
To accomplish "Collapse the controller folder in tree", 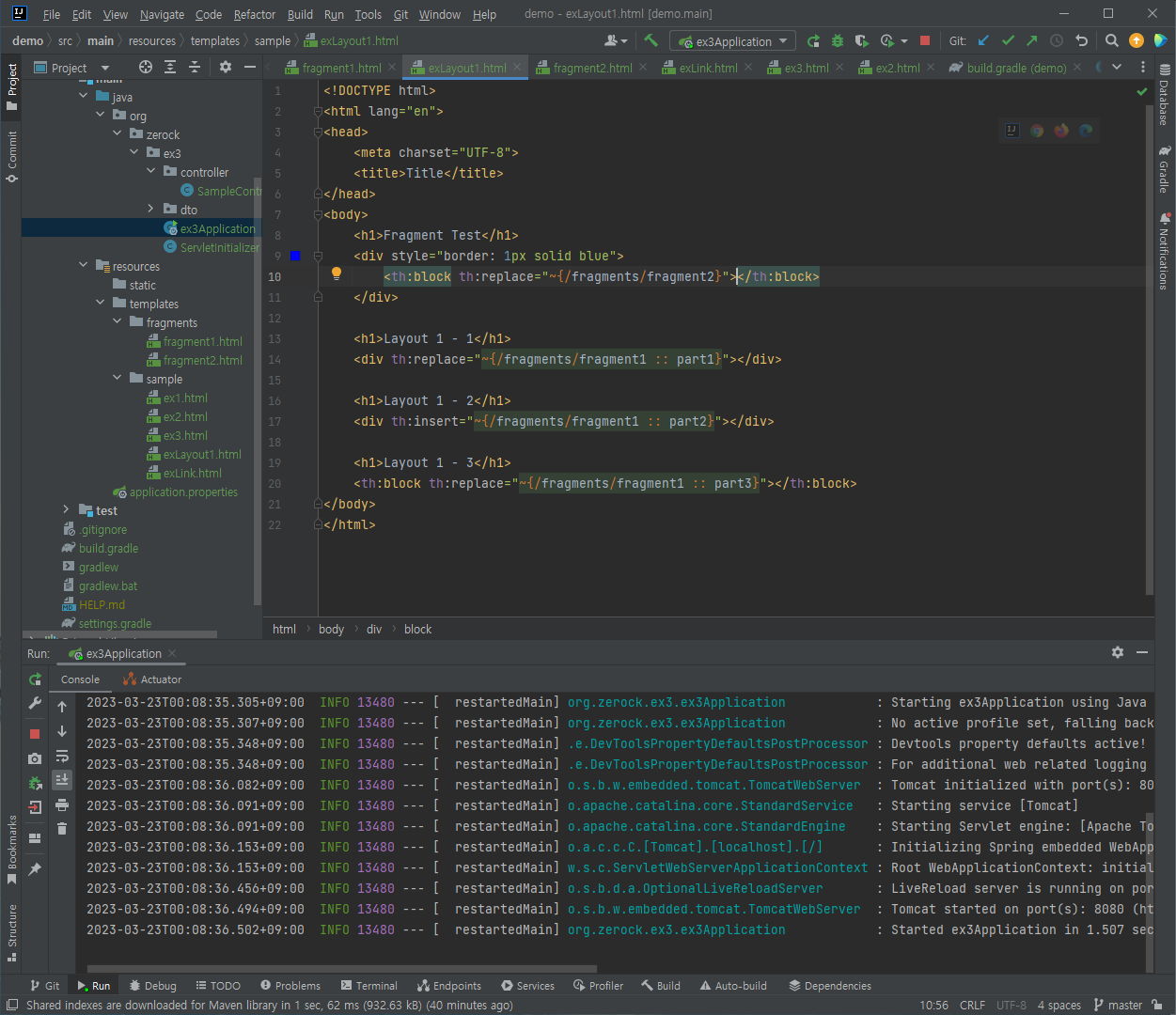I will point(151,172).
